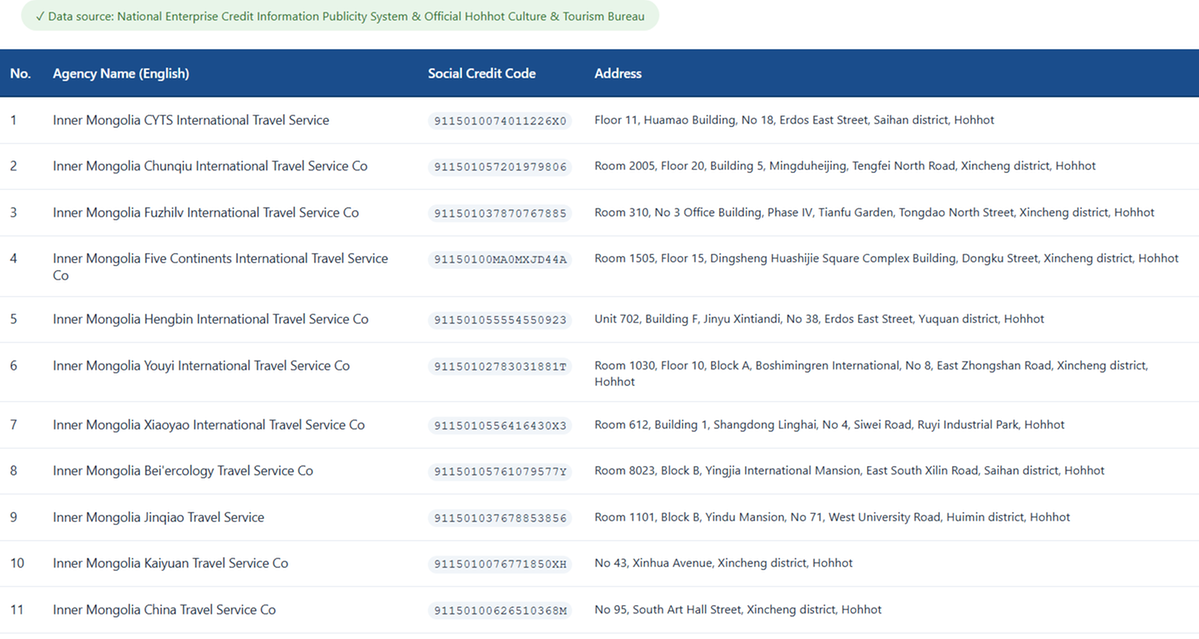Click credit code 91150105761079577Y
1199x639 pixels.
point(500,471)
